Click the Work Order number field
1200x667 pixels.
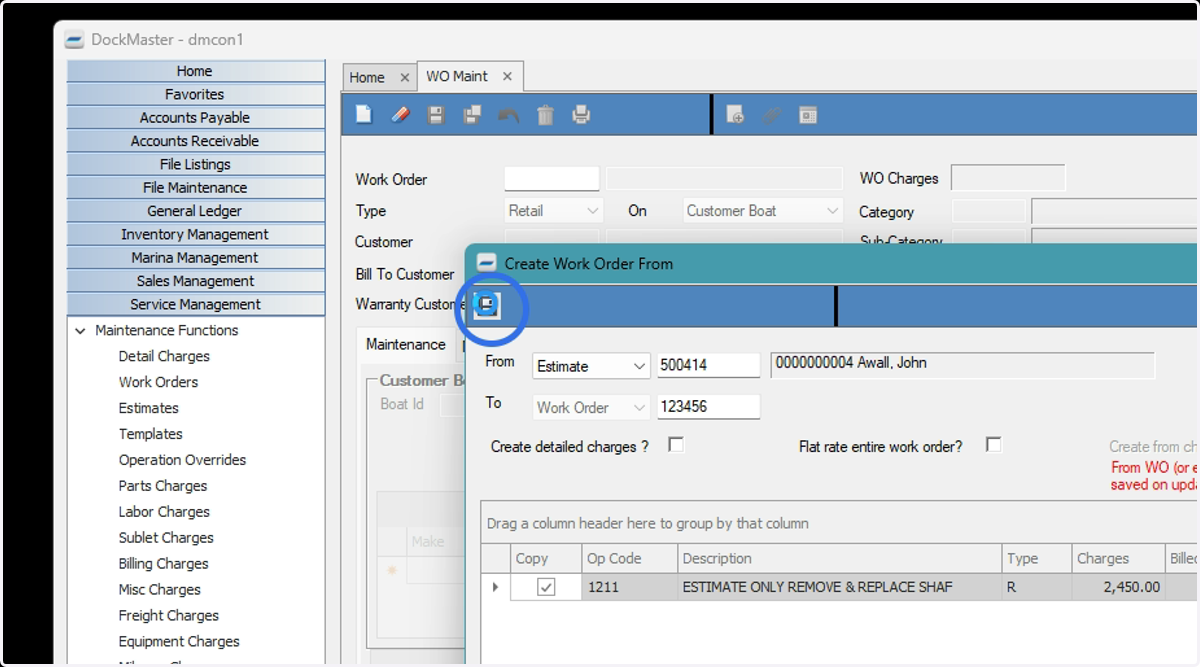(552, 179)
